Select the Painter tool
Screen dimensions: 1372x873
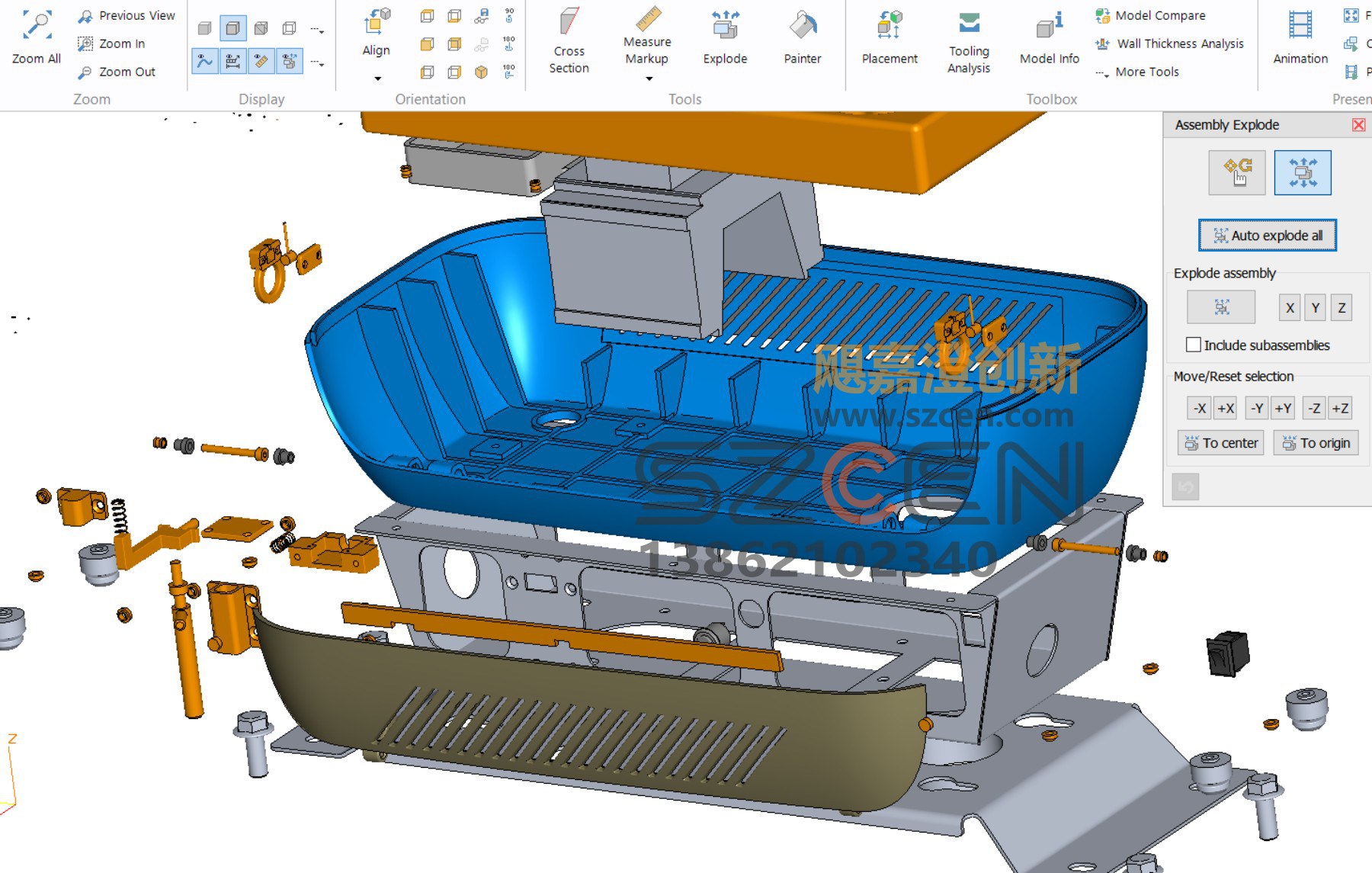tap(803, 38)
